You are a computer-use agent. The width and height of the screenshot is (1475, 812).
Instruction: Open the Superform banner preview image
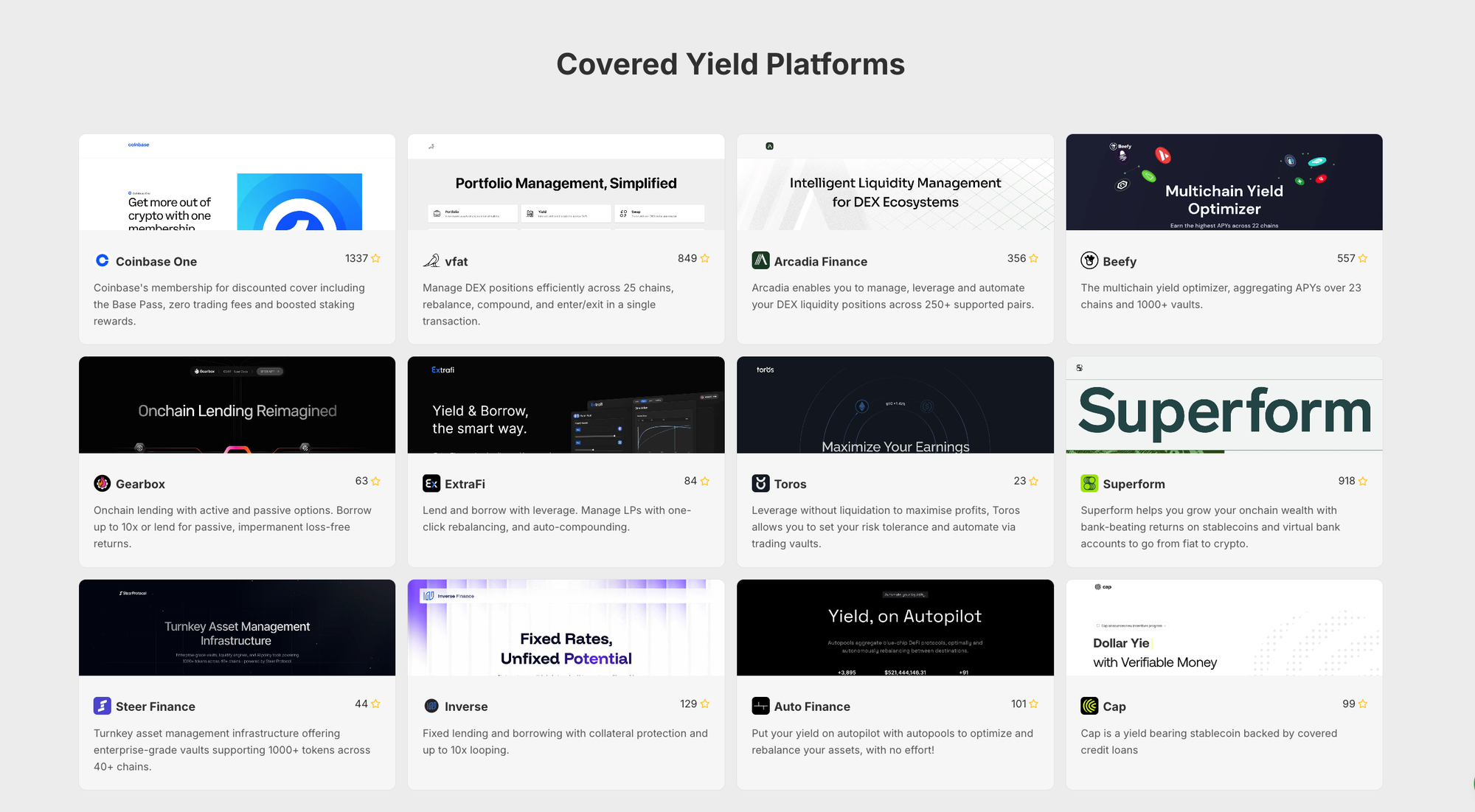coord(1224,405)
